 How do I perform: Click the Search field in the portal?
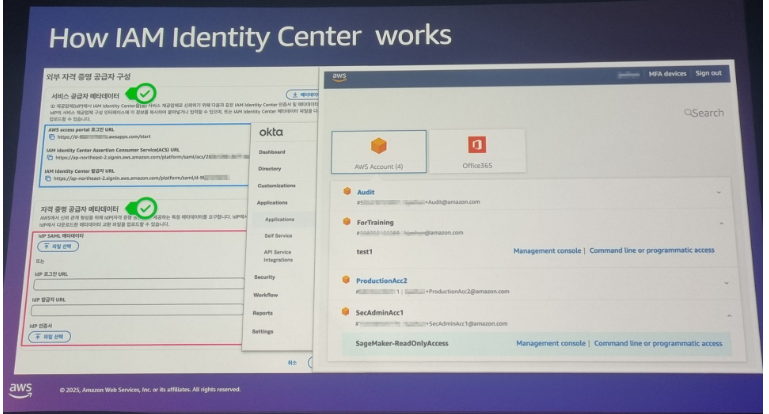point(704,113)
